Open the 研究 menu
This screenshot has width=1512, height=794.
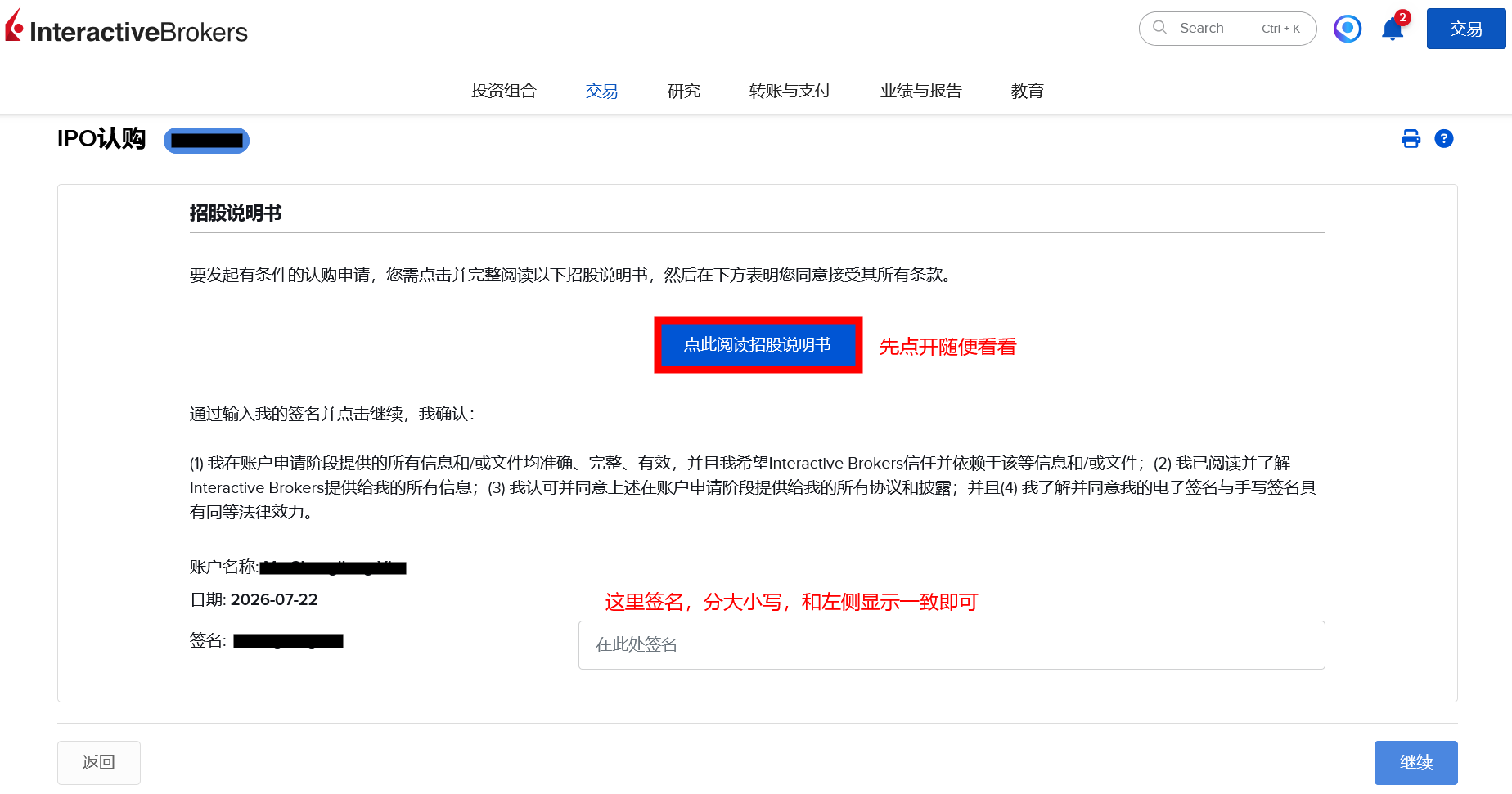684,91
